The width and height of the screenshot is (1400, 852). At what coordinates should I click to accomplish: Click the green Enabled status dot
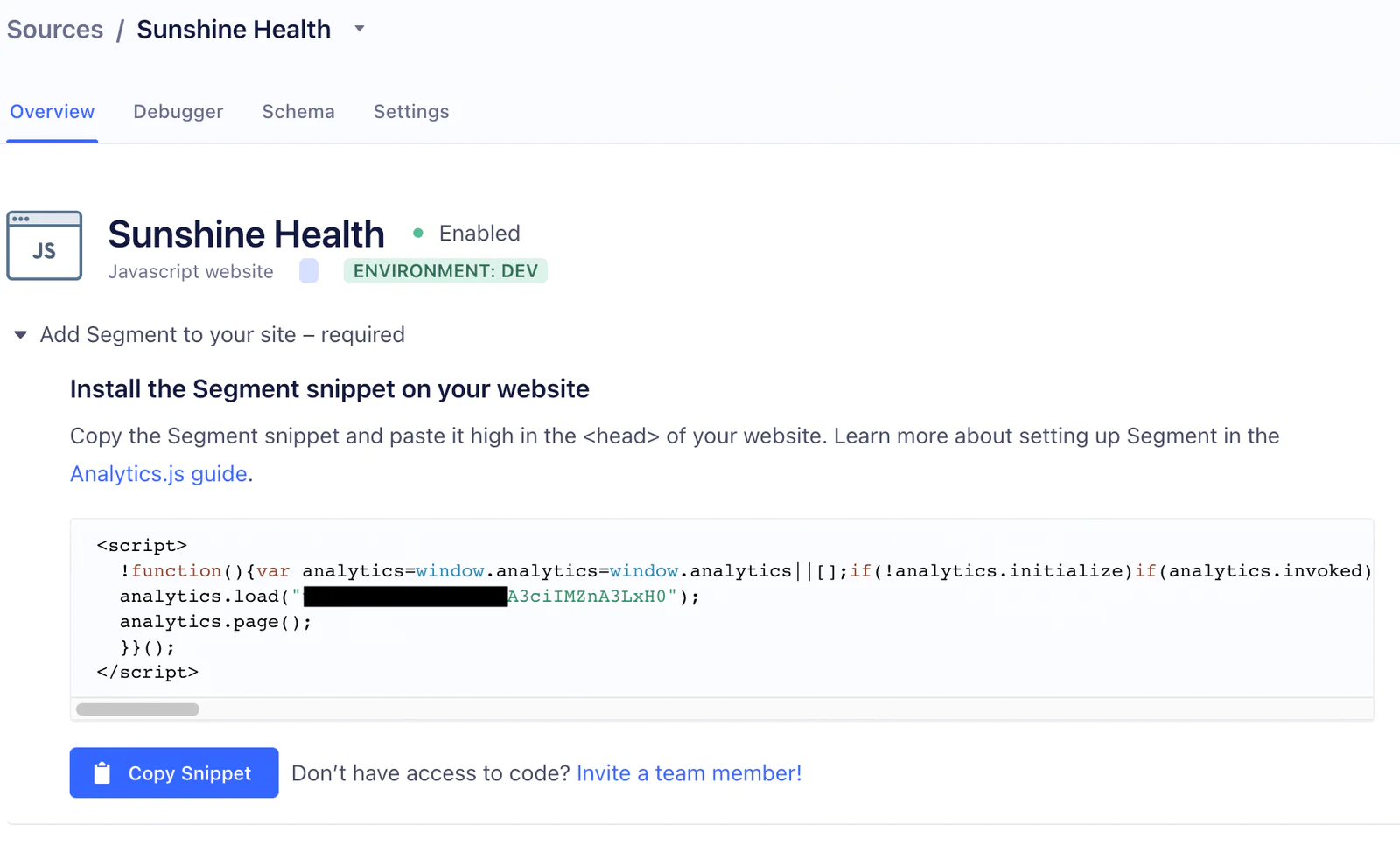(x=418, y=234)
